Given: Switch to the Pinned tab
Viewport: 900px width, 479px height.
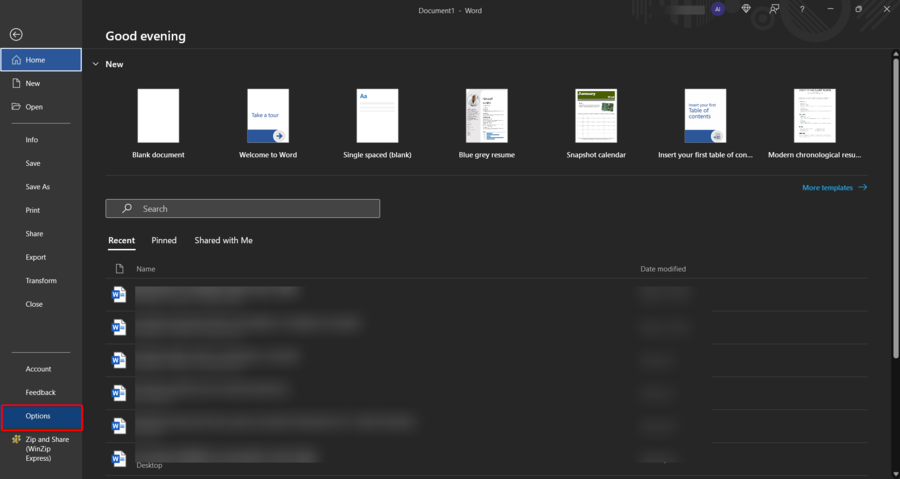Looking at the screenshot, I should [x=164, y=240].
